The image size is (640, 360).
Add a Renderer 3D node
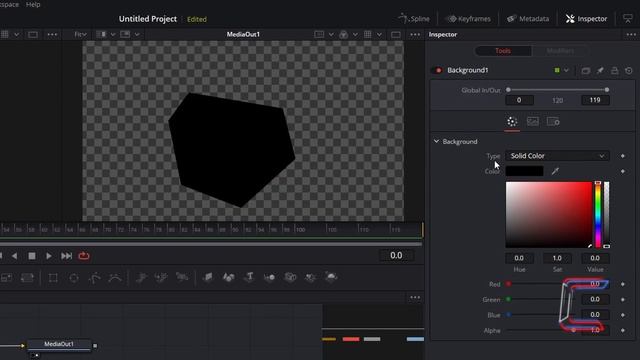[331, 278]
